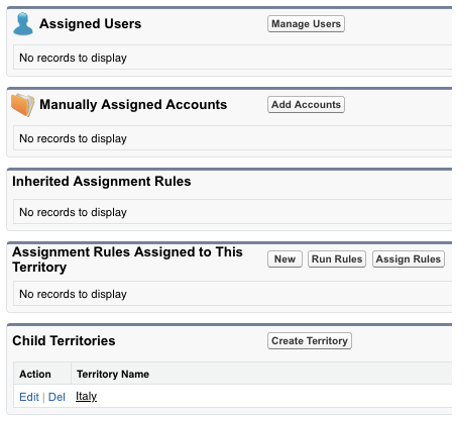Click the Child Territories heading
This screenshot has width=469, height=426.
tap(64, 341)
